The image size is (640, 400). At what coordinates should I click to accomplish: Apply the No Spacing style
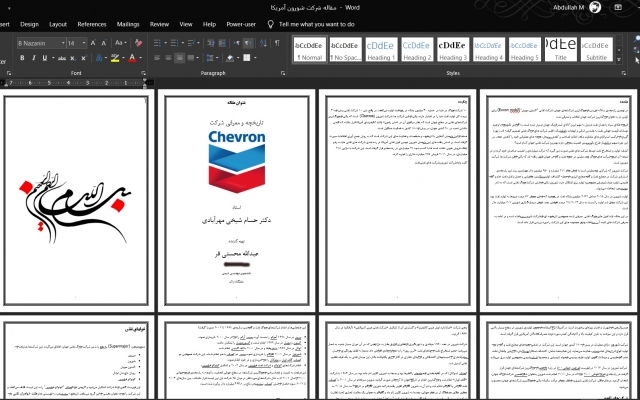click(x=346, y=50)
